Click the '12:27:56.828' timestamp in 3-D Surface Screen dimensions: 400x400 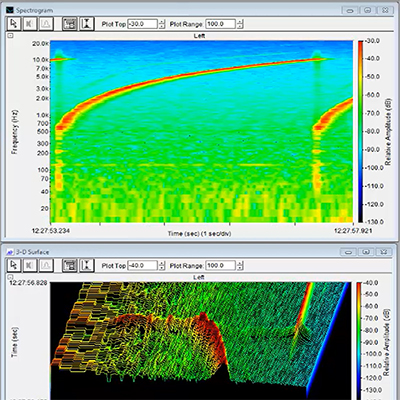[x=28, y=283]
